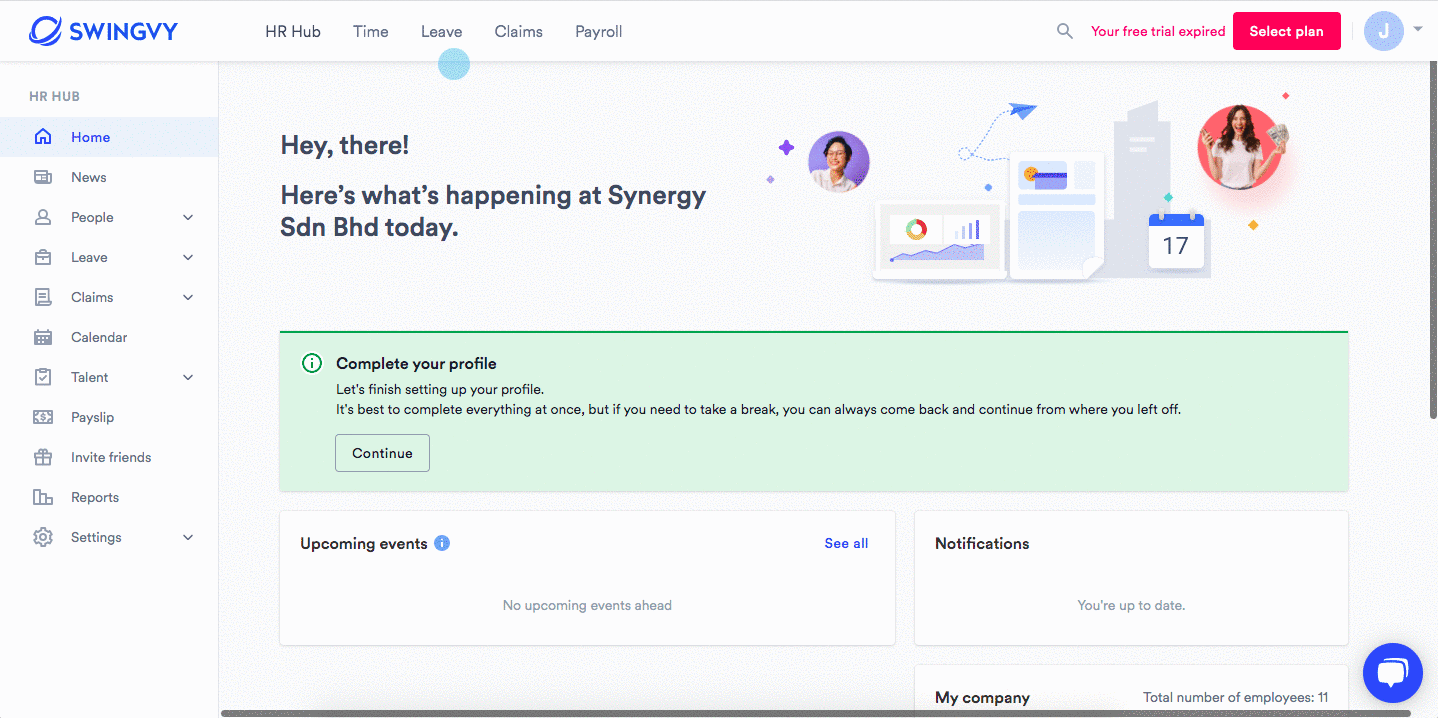
Task: Click the Upcoming events info icon
Action: 442,543
